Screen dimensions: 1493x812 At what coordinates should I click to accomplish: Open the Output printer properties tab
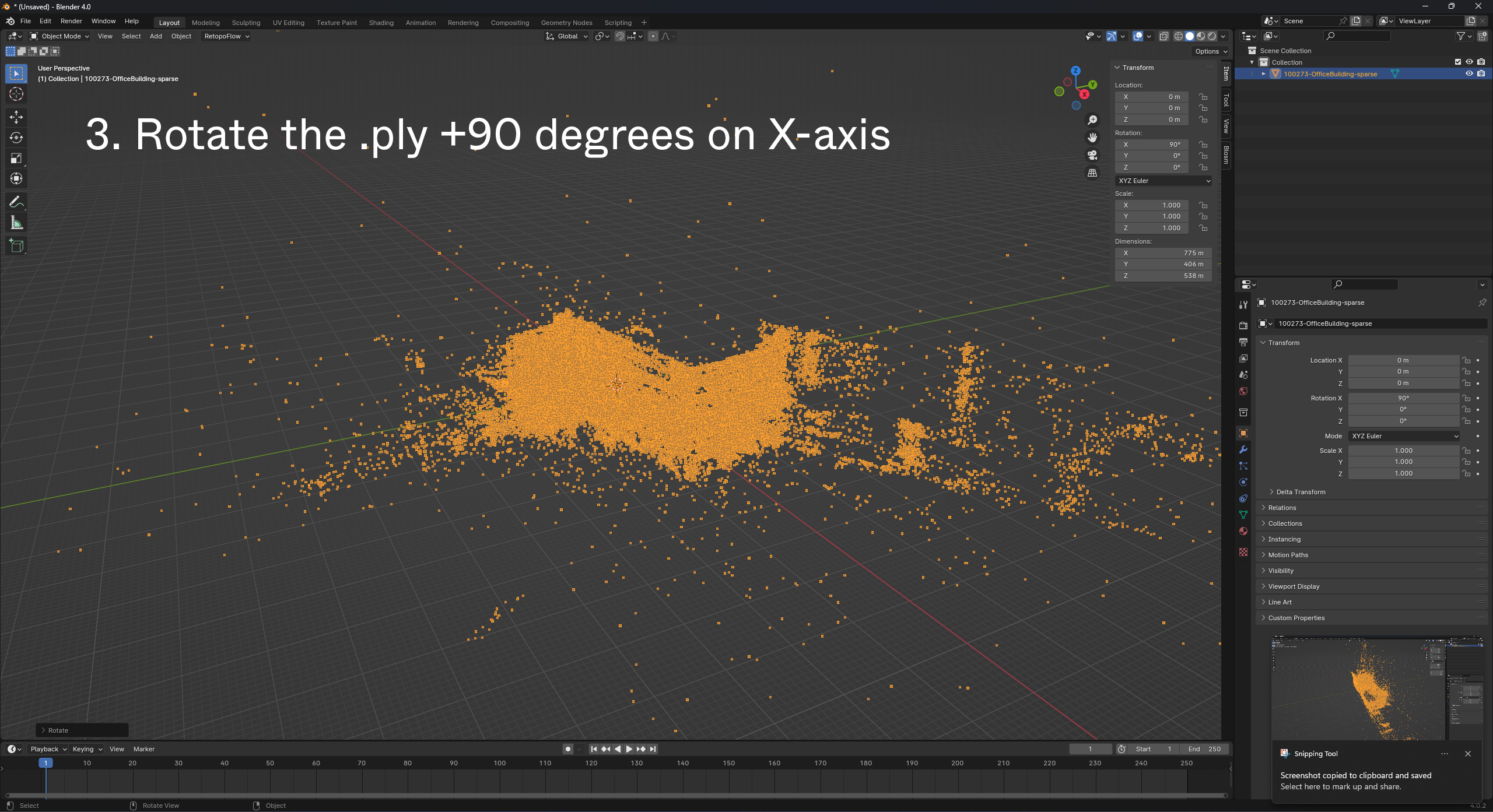pyautogui.click(x=1243, y=342)
